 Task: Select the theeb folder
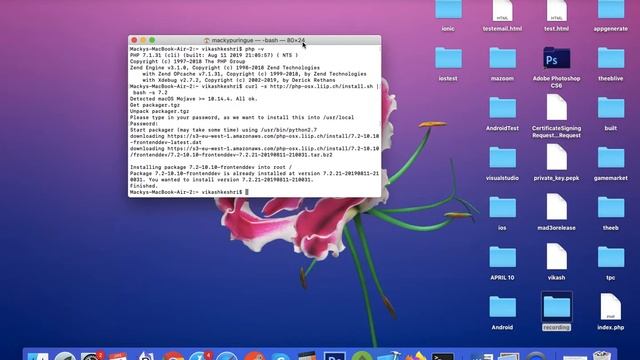point(611,207)
